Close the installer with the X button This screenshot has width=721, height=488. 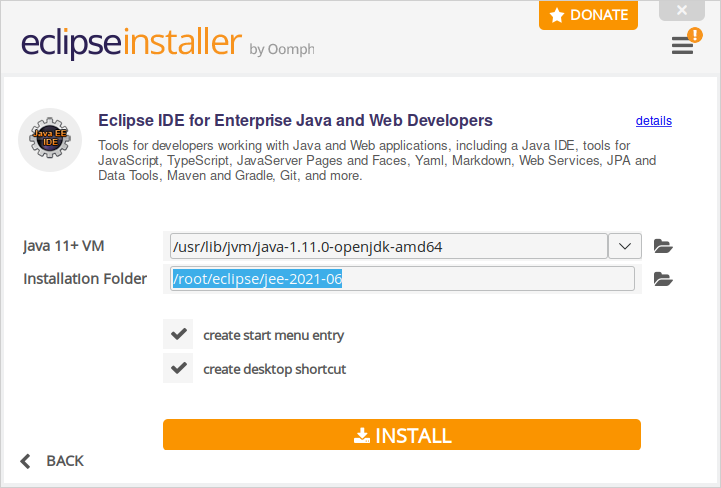coord(682,11)
